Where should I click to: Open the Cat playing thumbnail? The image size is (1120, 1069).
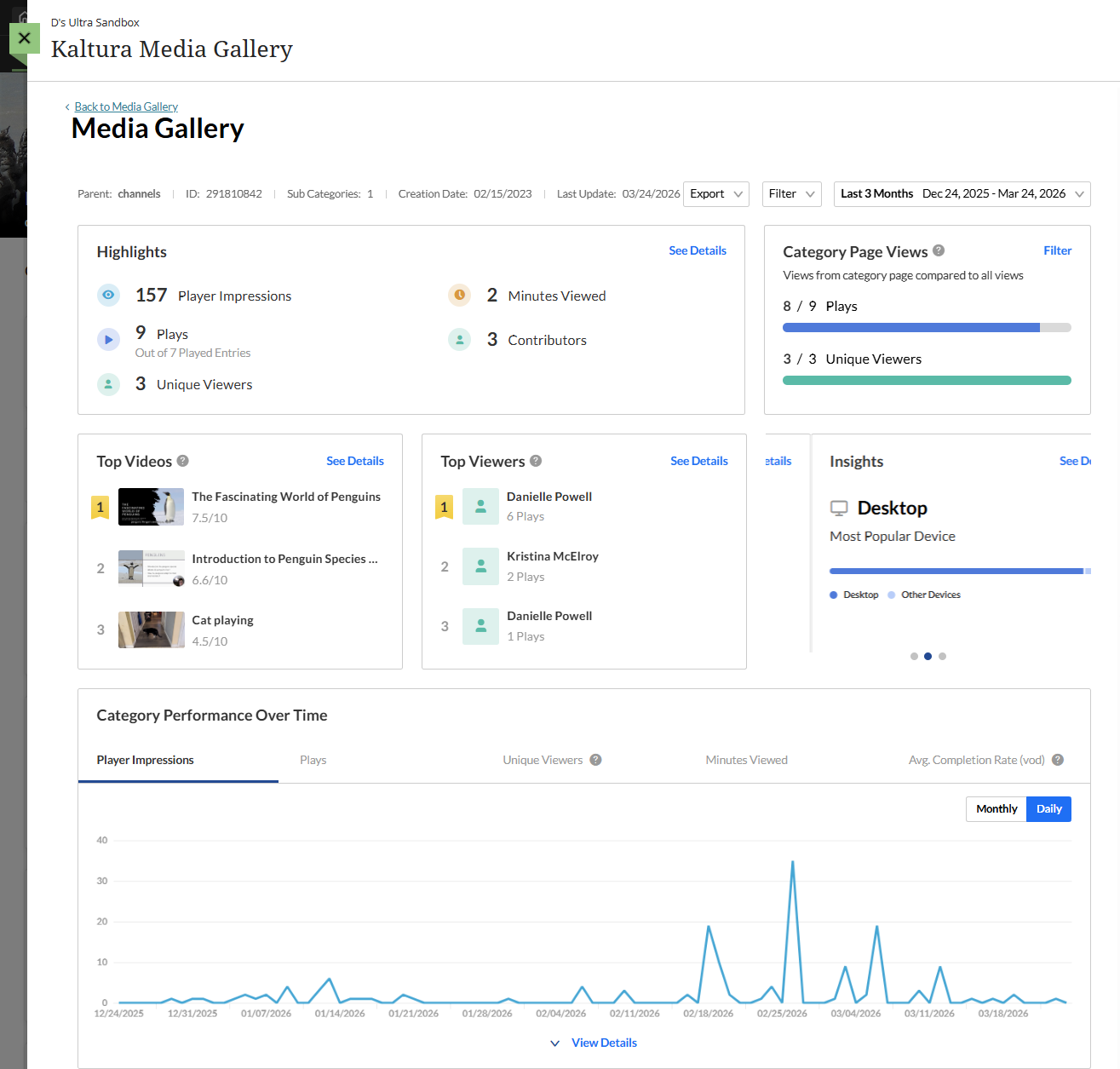tap(151, 630)
